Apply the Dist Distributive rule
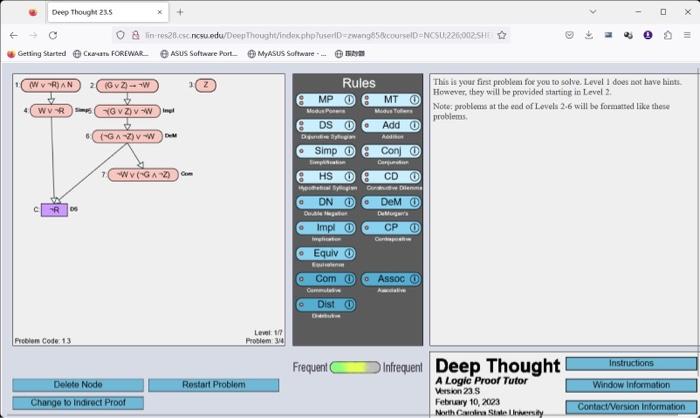 326,304
